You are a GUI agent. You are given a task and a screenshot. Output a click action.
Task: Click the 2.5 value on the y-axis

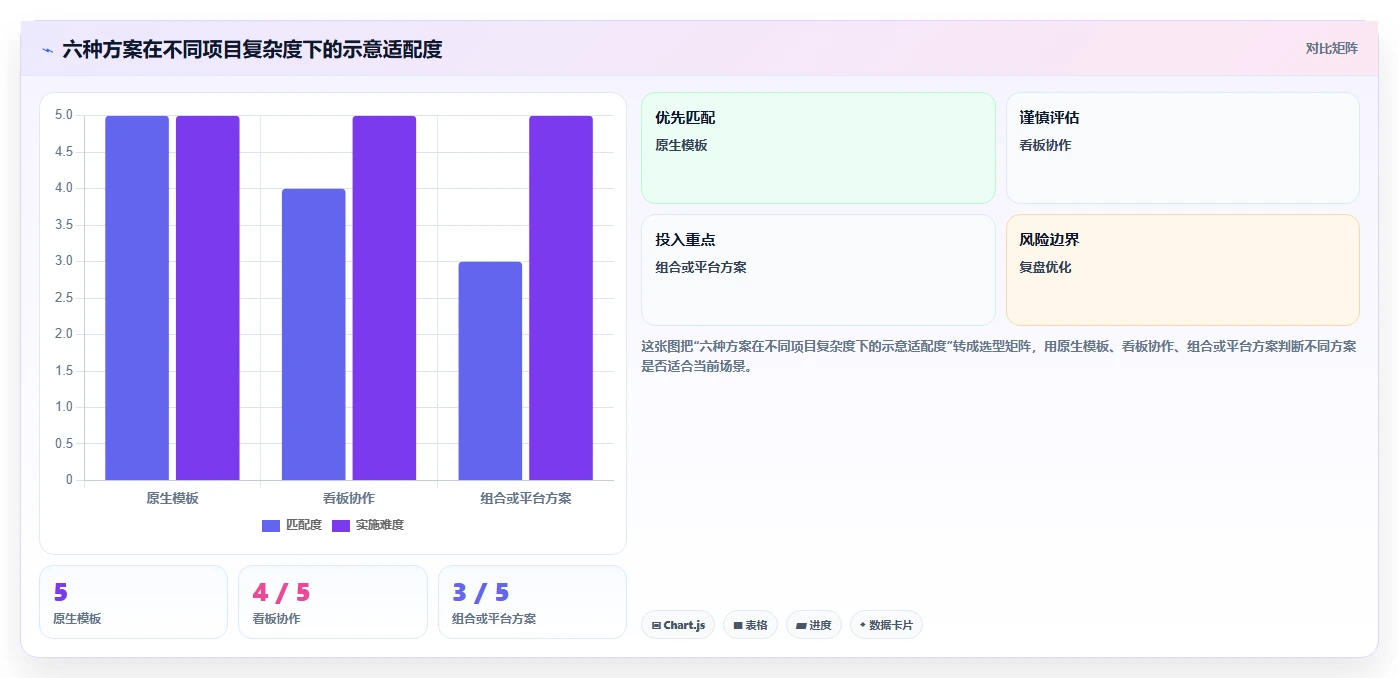pos(63,298)
